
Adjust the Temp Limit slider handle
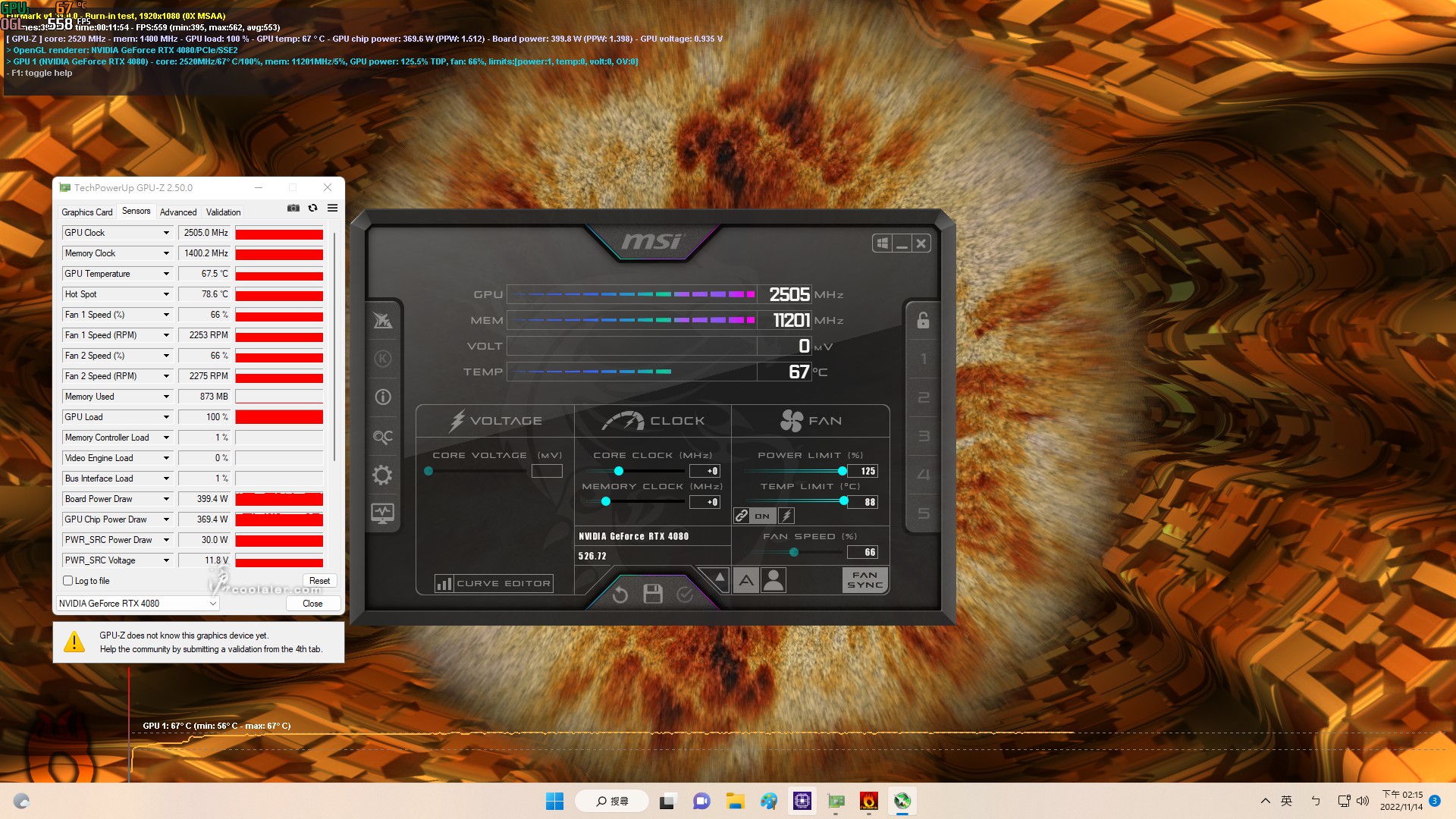(844, 501)
